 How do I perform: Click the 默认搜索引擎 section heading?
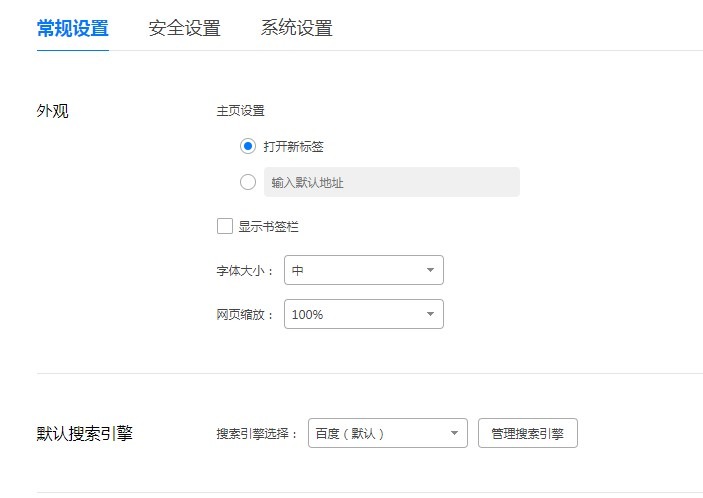point(85,433)
